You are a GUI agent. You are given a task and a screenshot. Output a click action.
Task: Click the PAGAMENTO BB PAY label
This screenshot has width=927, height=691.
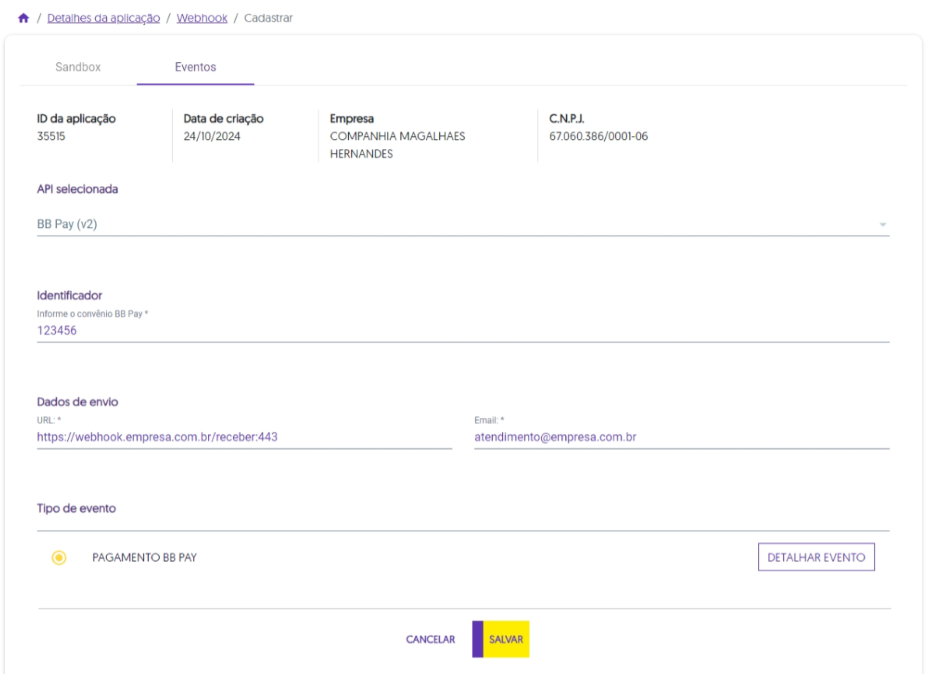pos(144,557)
